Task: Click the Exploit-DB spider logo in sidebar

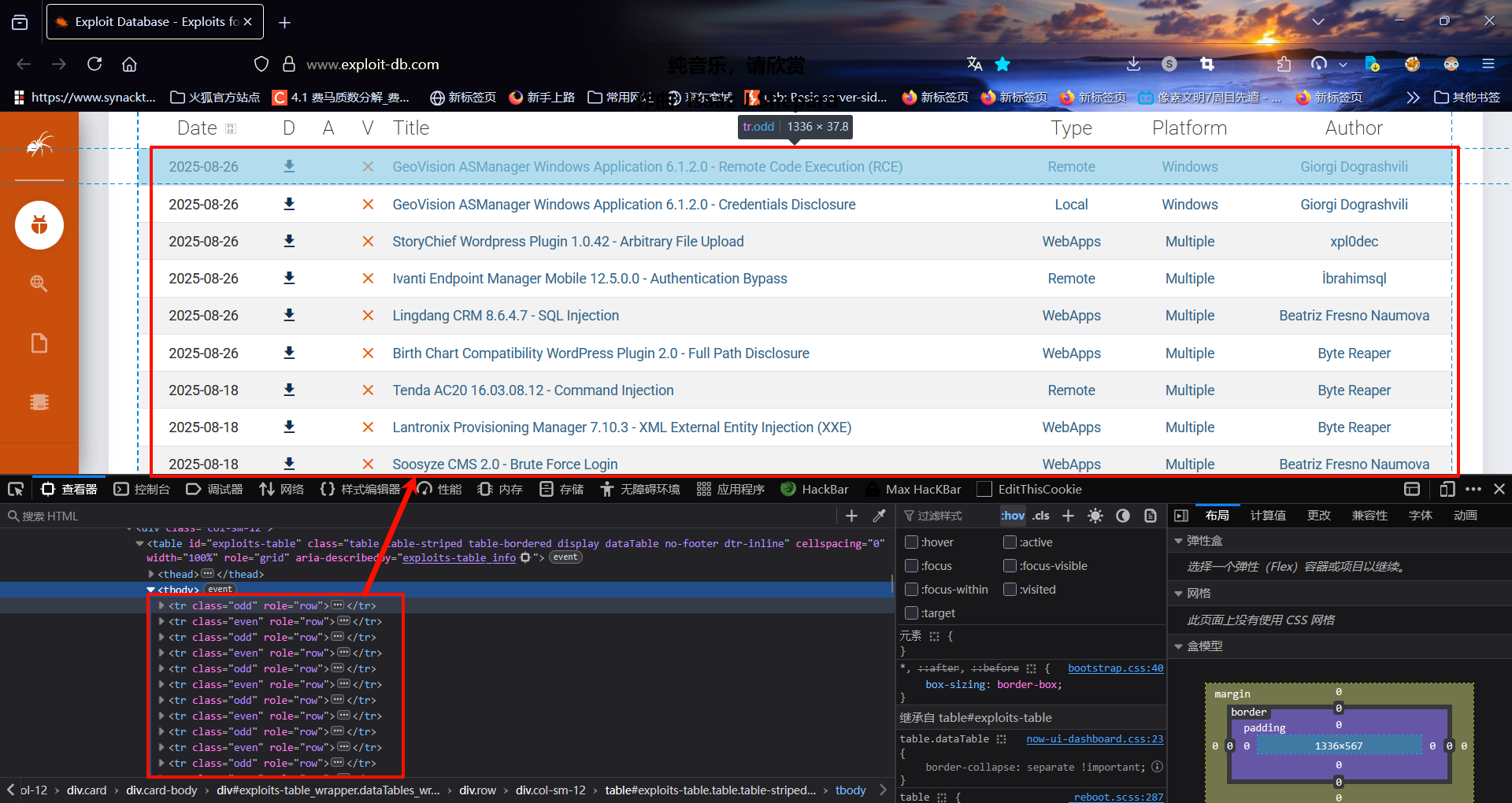Action: (39, 144)
